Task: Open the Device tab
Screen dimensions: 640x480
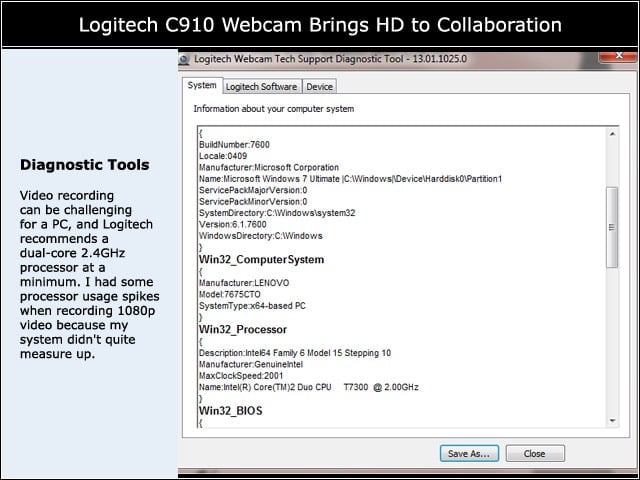Action: tap(320, 87)
